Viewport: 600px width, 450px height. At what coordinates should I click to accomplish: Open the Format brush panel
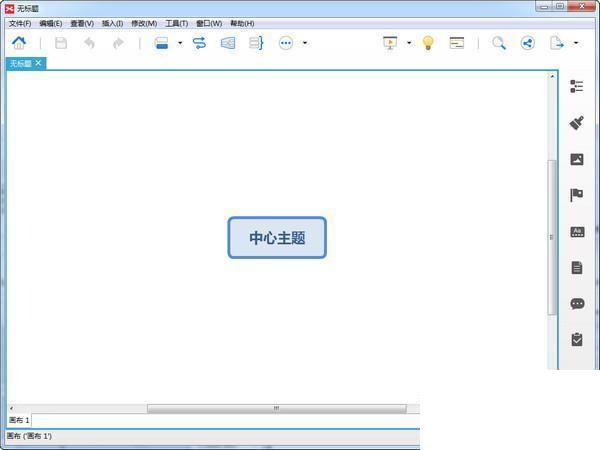pos(577,123)
